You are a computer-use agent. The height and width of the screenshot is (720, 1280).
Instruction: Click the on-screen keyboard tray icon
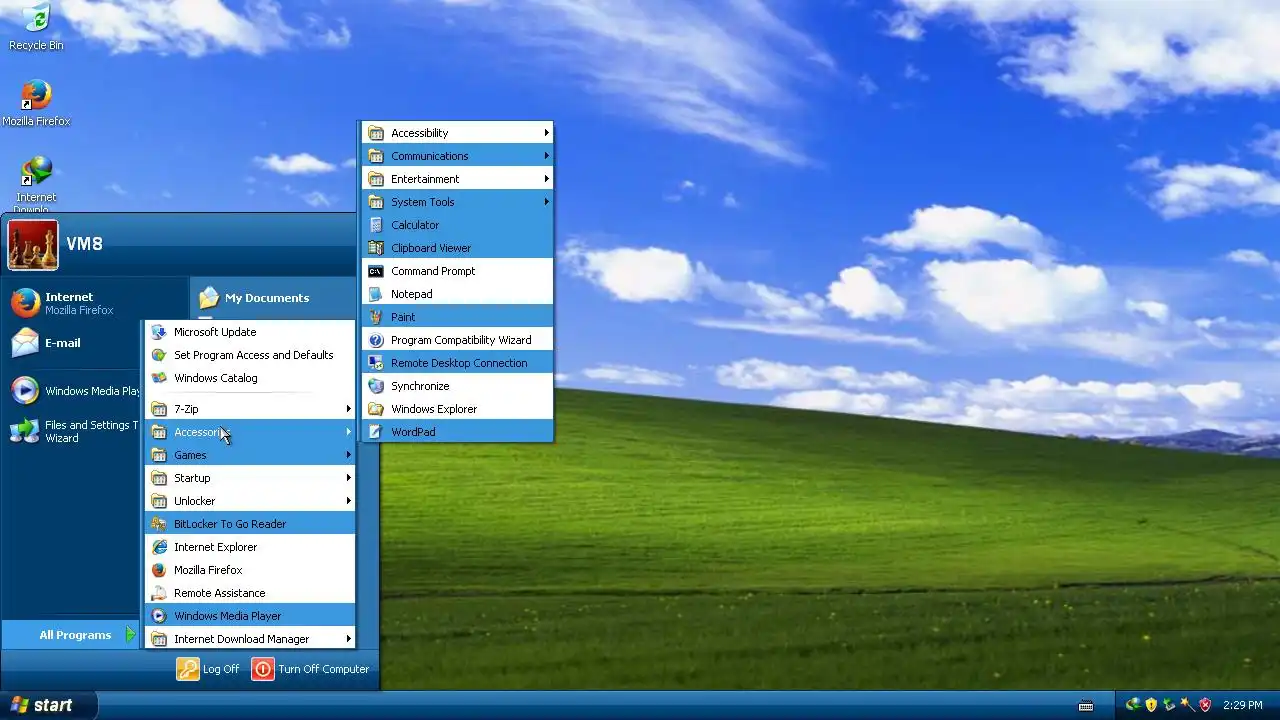1086,705
